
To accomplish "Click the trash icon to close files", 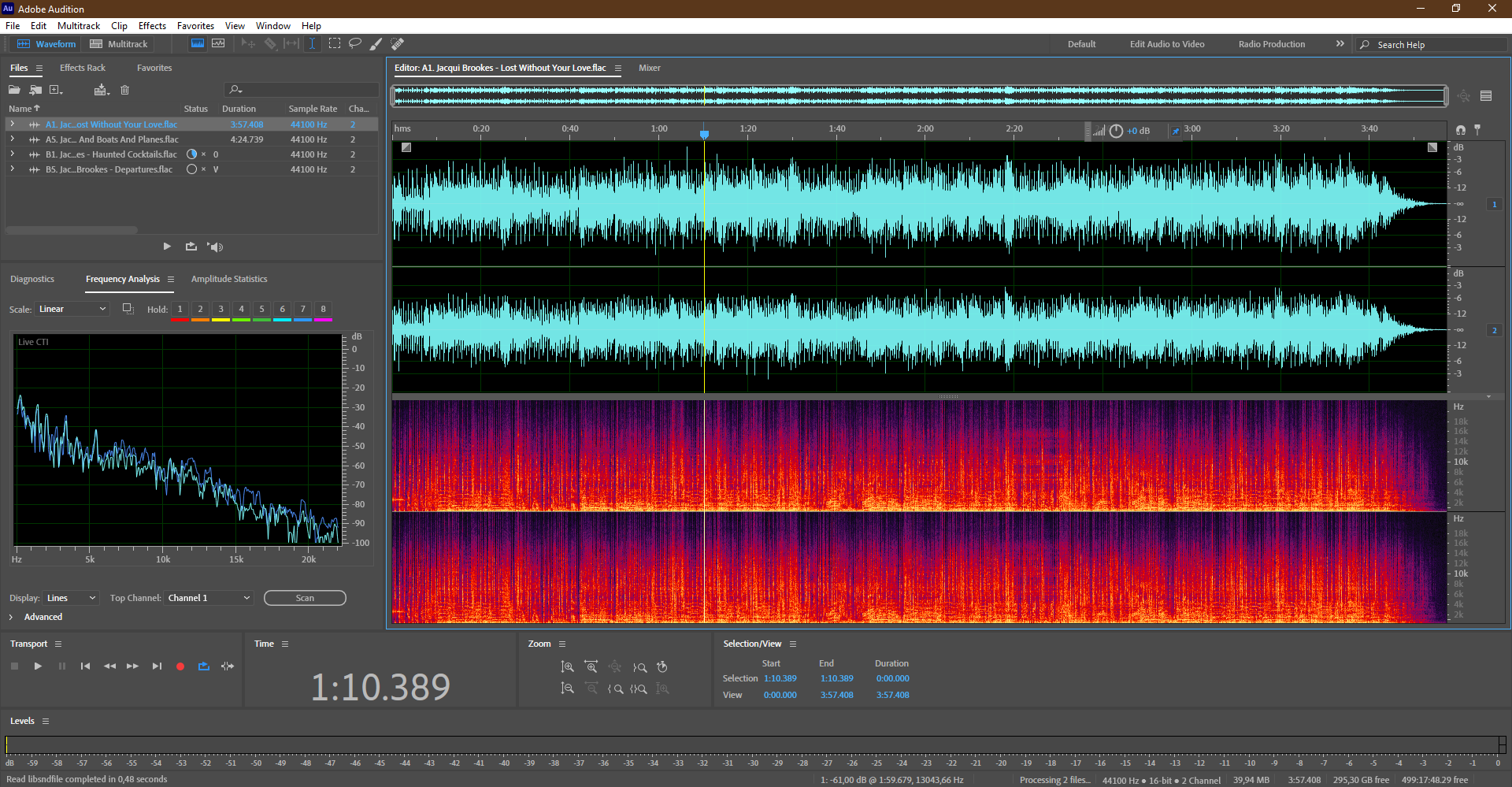I will pos(124,90).
